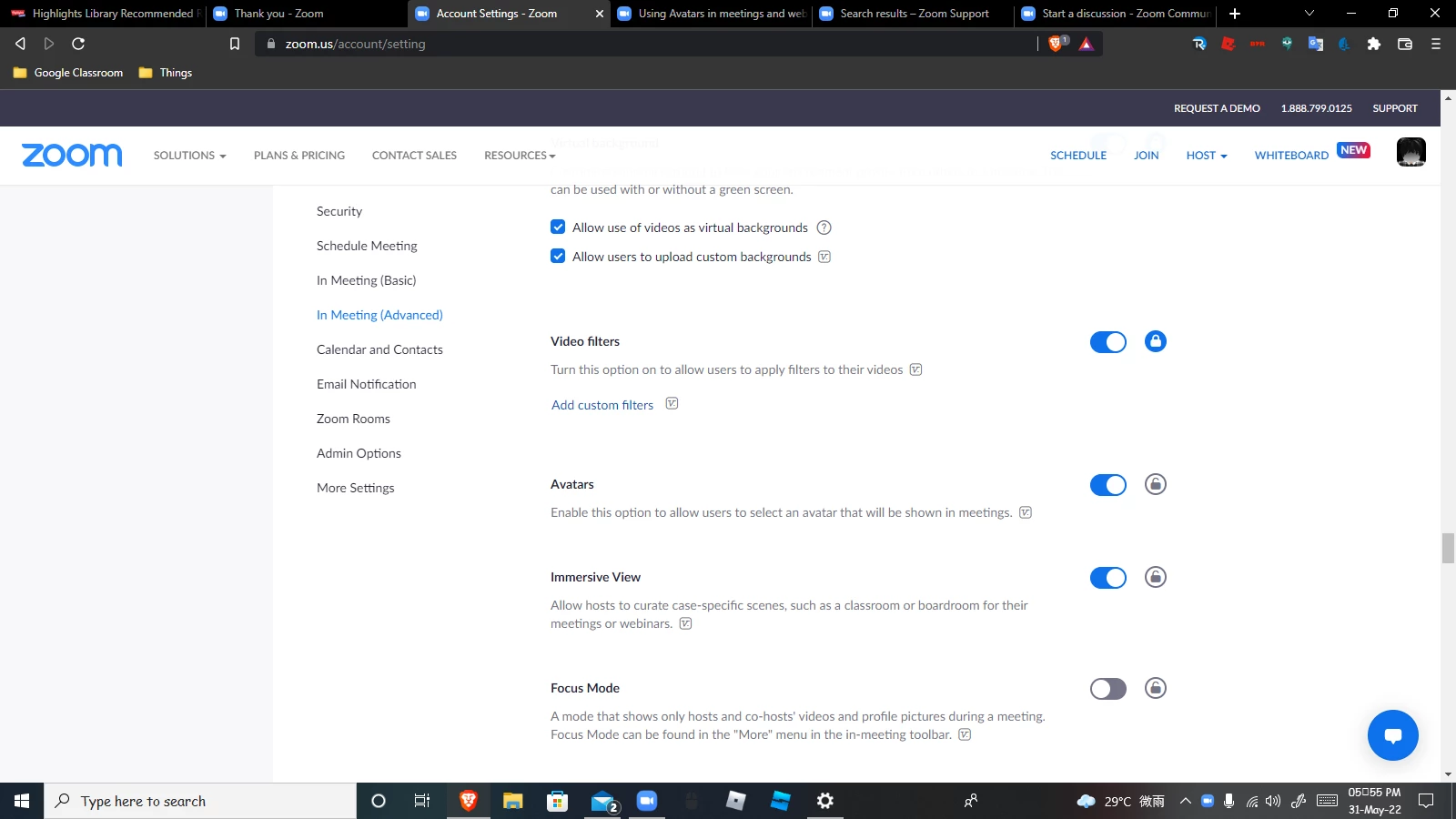Open Brave main menu hamburger

[1436, 44]
